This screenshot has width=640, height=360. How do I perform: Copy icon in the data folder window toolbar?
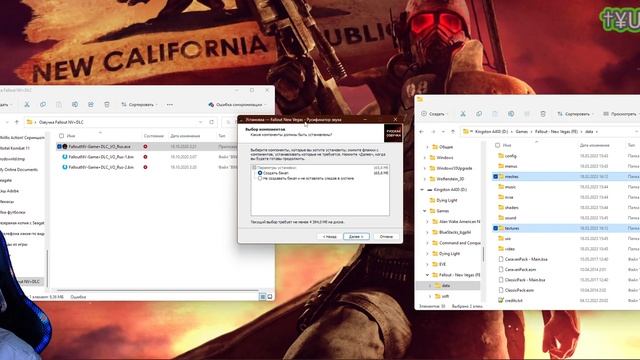[x=479, y=113]
